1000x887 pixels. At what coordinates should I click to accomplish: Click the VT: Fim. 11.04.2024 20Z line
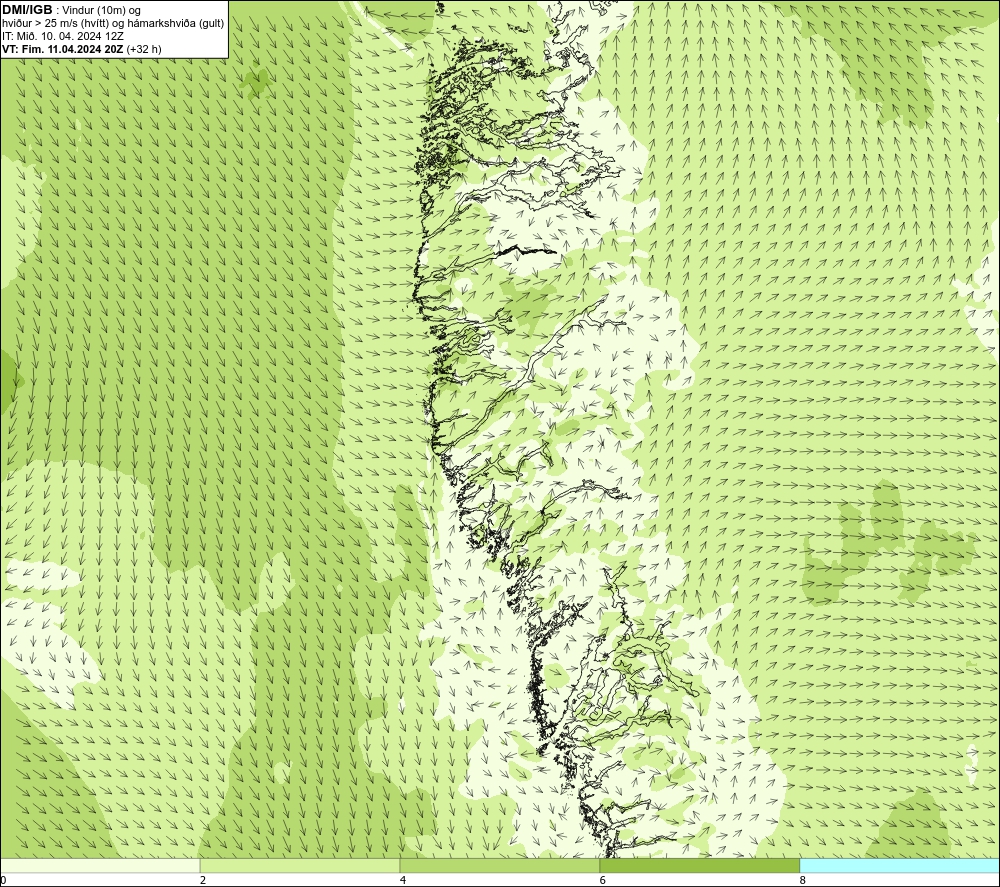click(x=82, y=48)
